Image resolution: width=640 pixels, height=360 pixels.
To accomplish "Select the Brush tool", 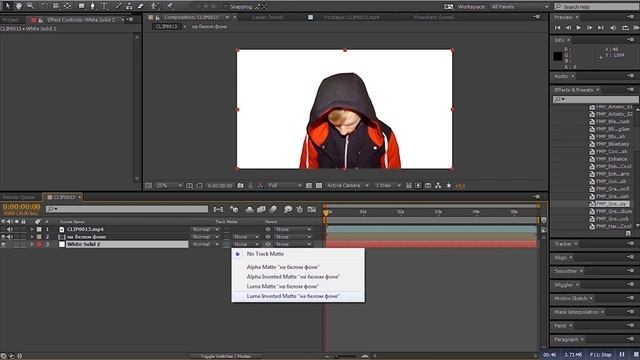I will (118, 6).
